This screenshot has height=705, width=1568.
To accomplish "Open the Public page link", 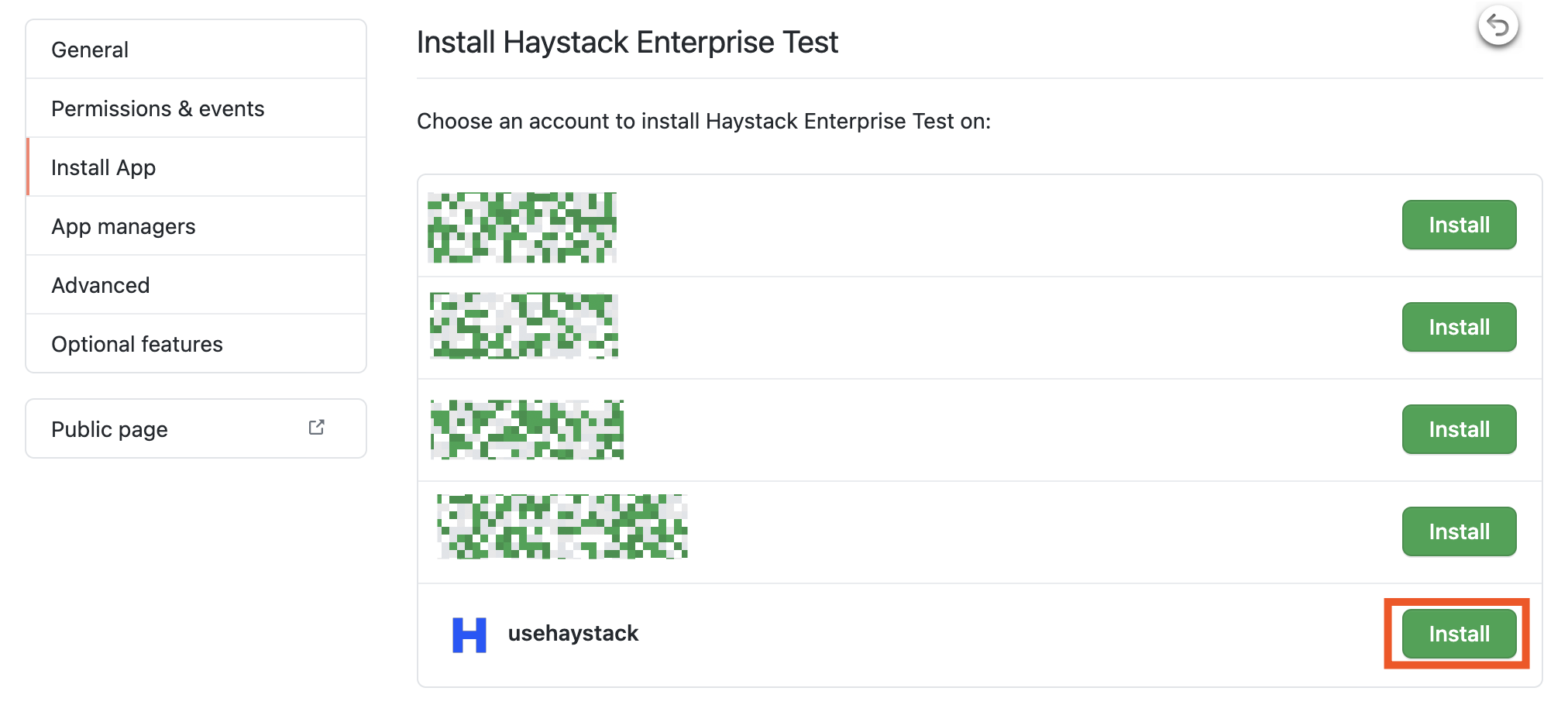I will (x=110, y=429).
